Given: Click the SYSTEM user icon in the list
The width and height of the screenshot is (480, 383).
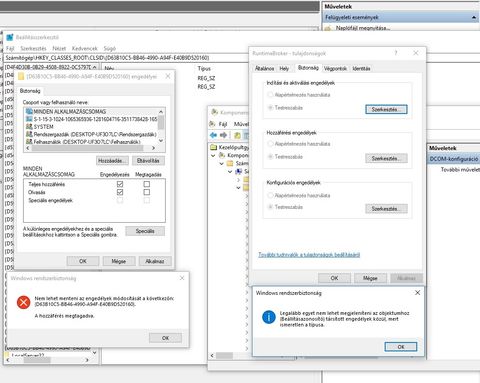Looking at the screenshot, I should coord(29,127).
